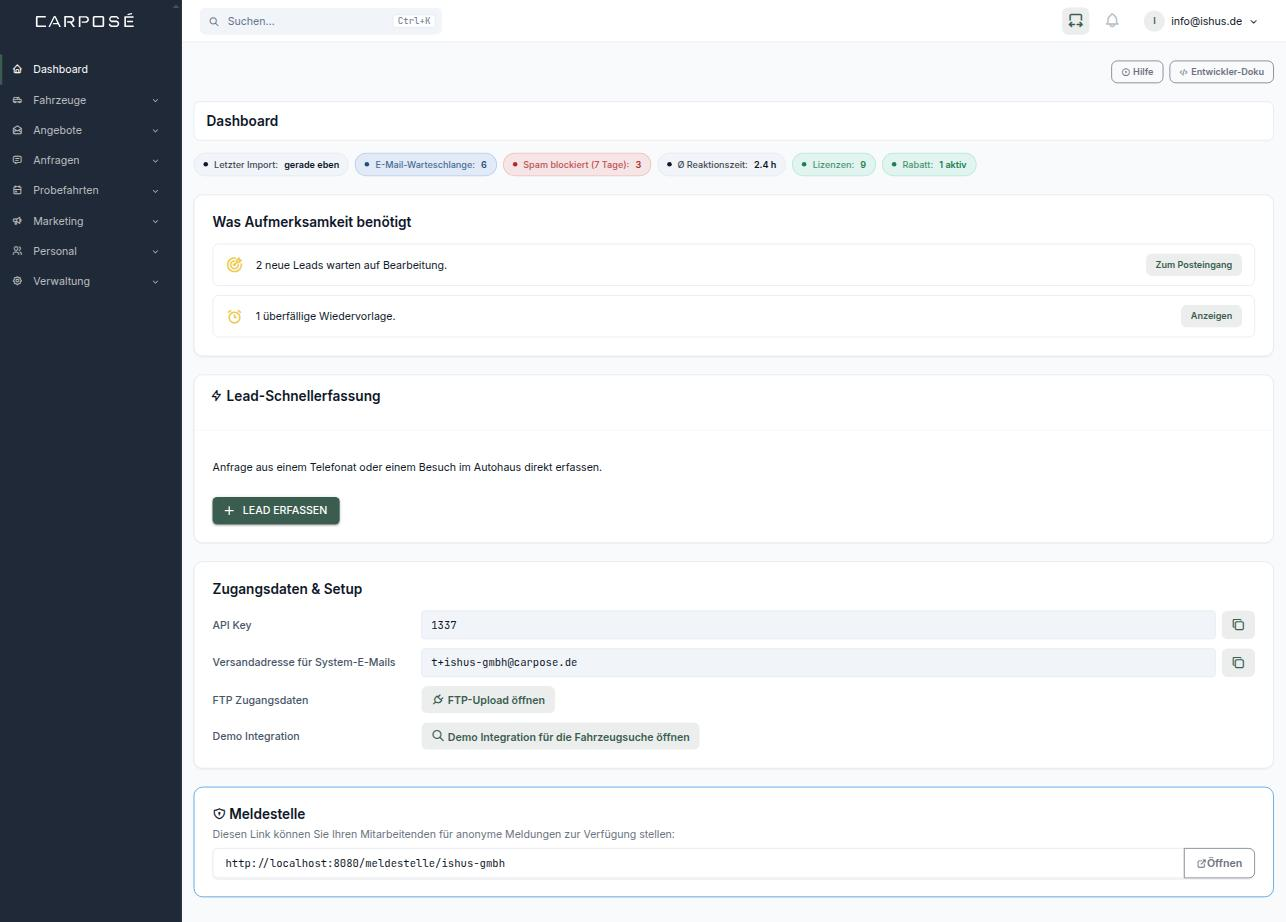Focus the Suchen search field
1286x922 pixels.
tap(320, 21)
